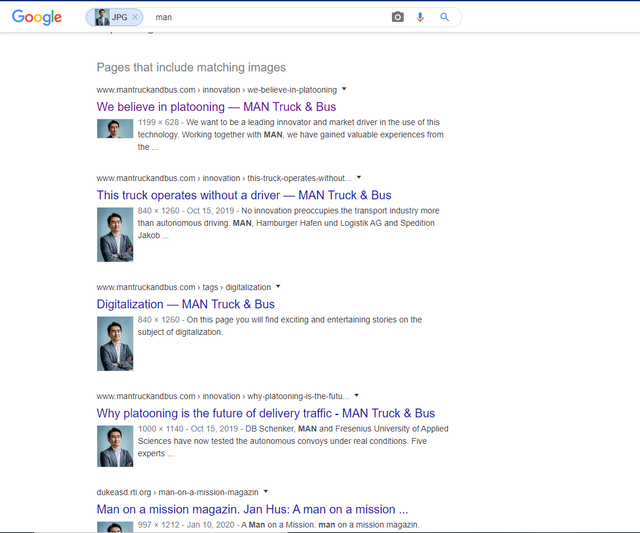Viewport: 640px width, 533px height.
Task: Open 'Man on a mission magazin' result
Action: coord(252,510)
